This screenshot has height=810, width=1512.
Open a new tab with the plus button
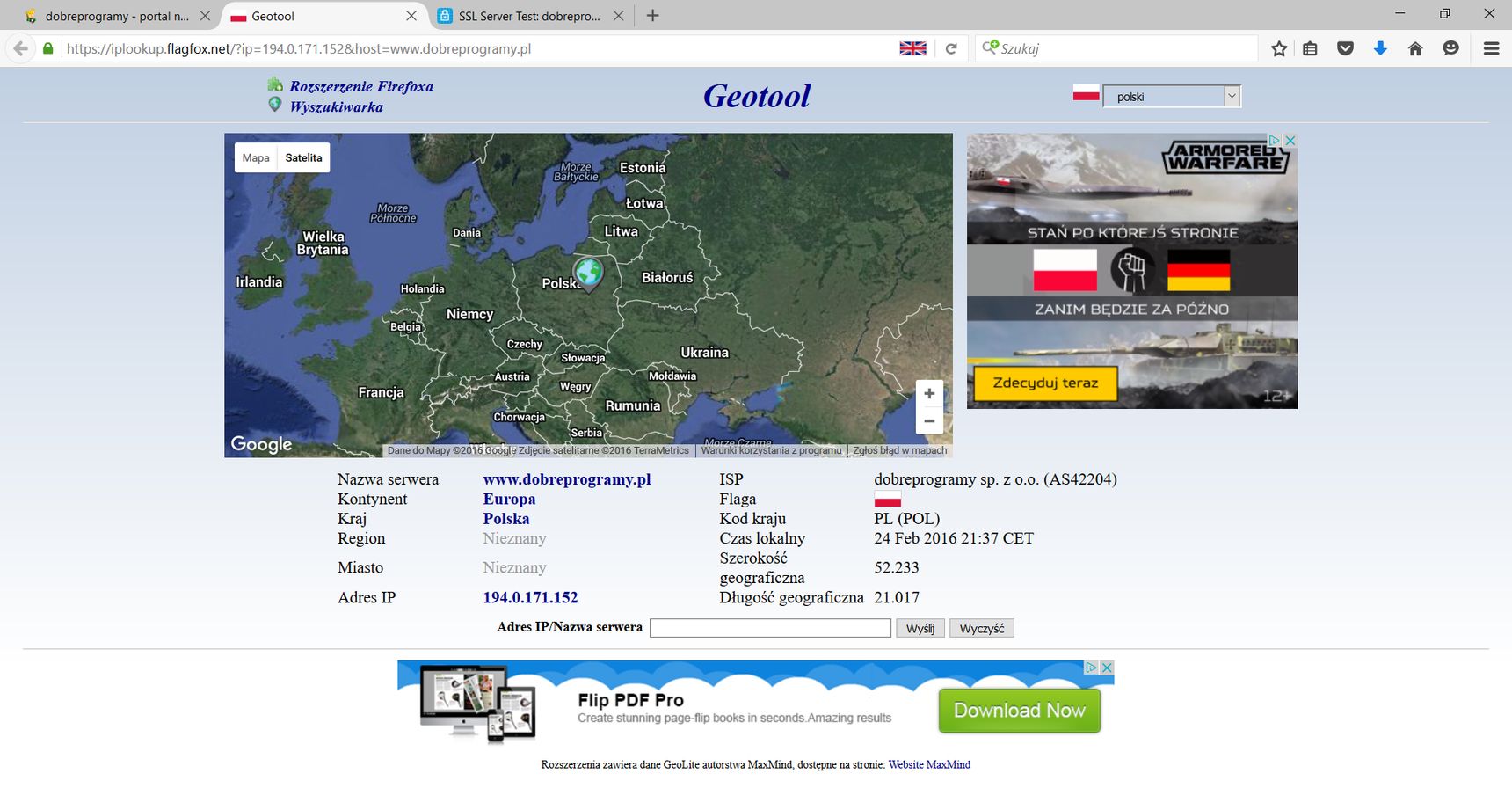tap(652, 16)
